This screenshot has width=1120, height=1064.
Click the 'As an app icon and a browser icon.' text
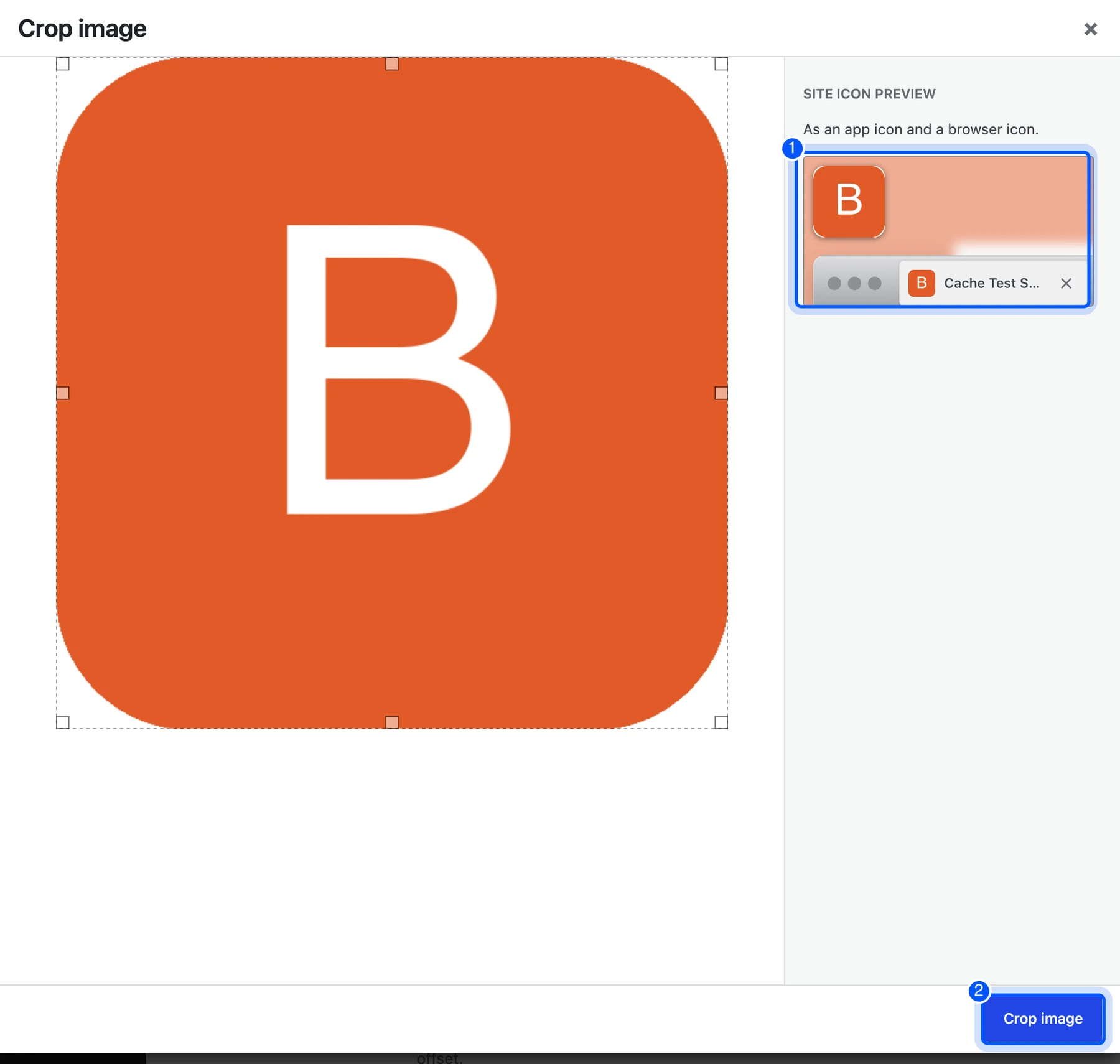[x=921, y=129]
